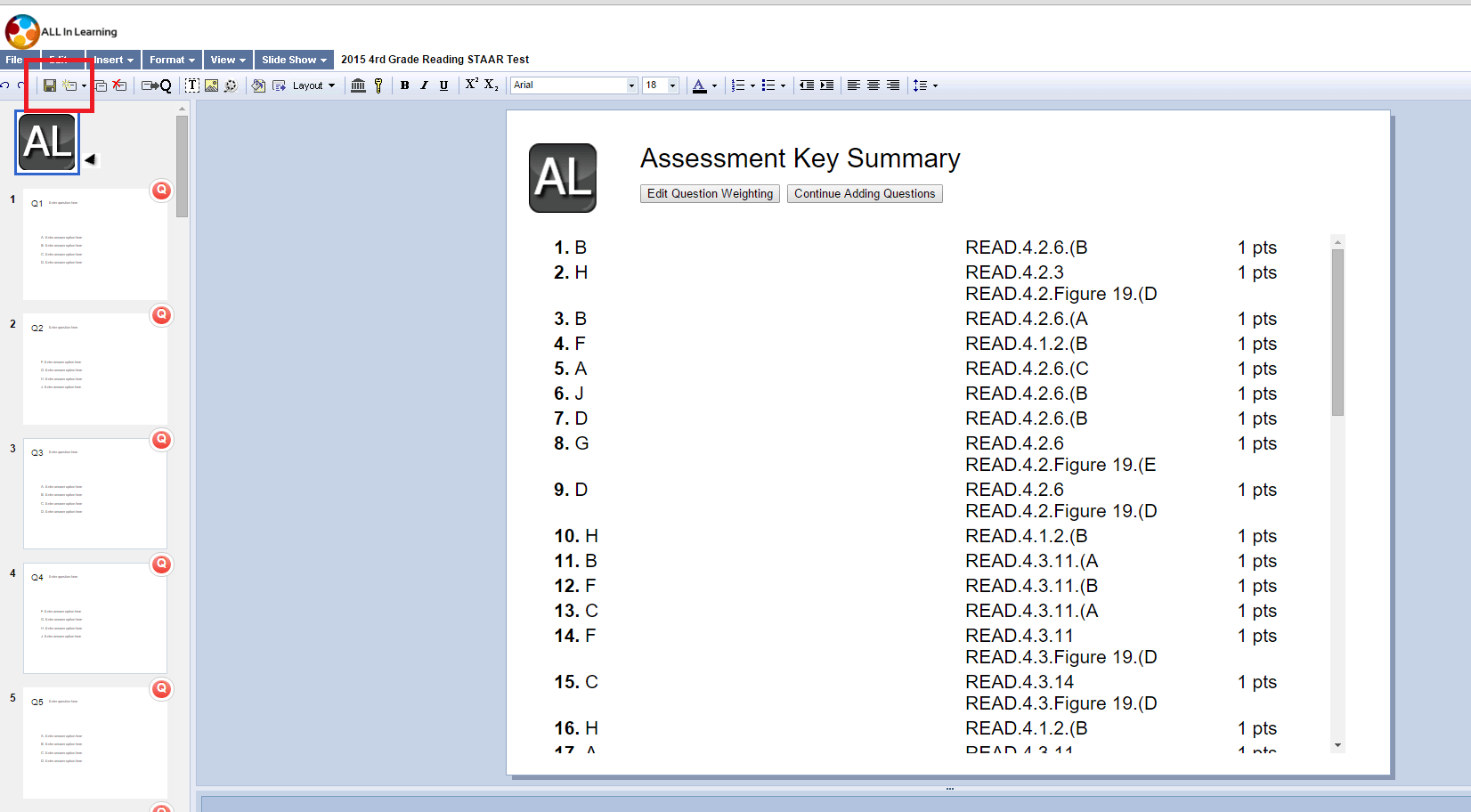Open the Slide Show menu
1471x812 pixels.
point(293,60)
